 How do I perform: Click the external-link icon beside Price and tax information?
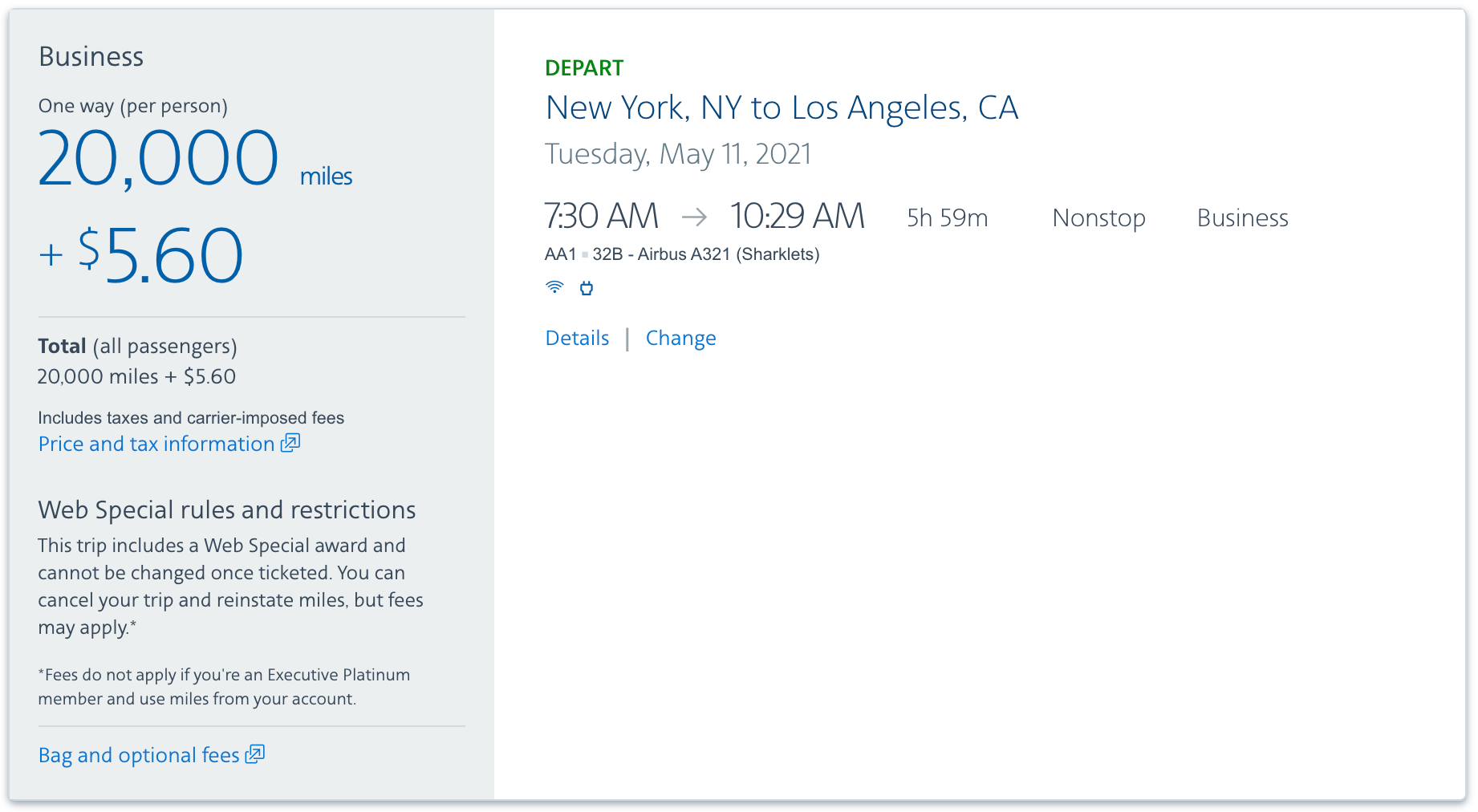coord(290,443)
